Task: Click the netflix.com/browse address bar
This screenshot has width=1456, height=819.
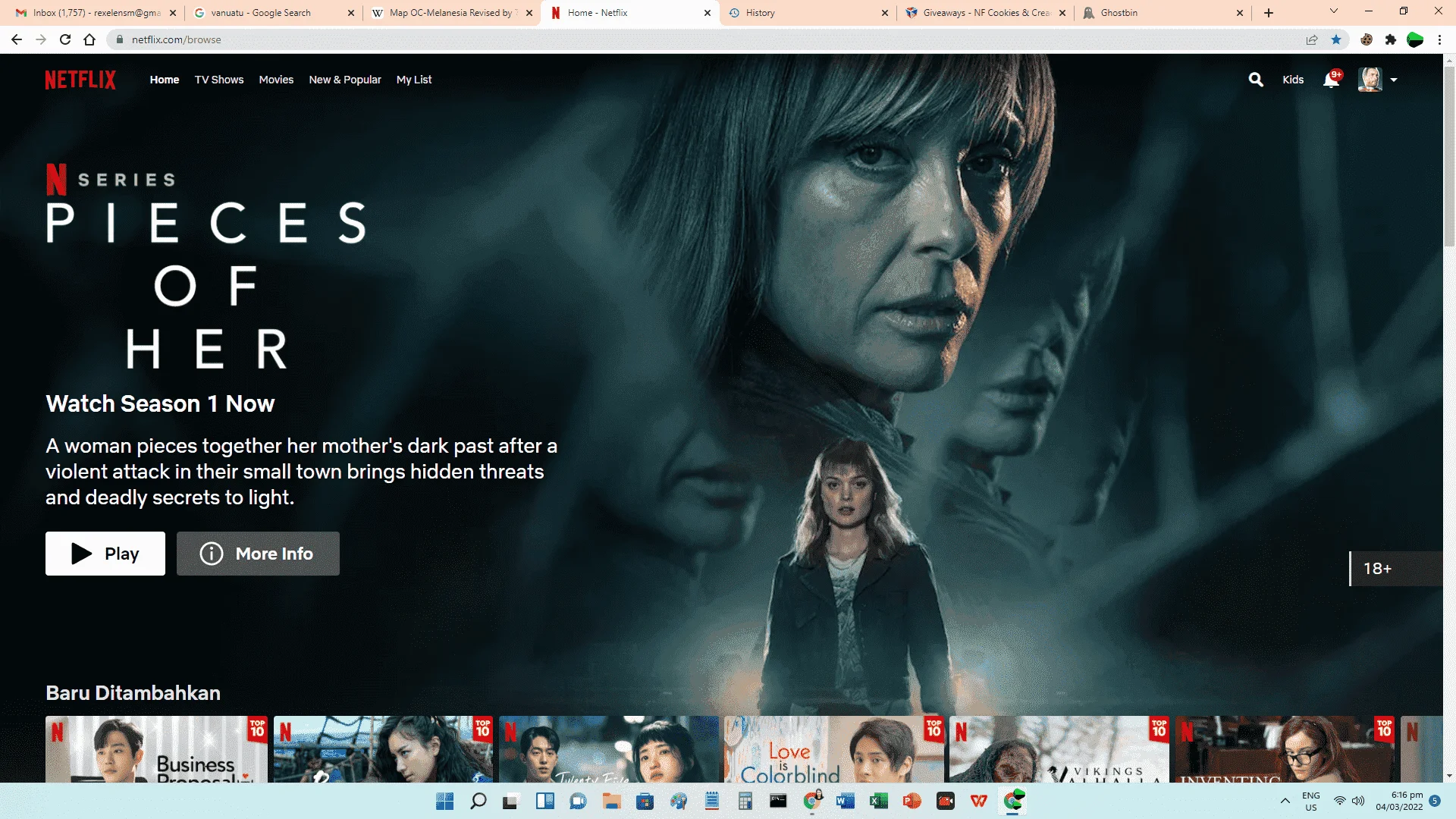Action: (705, 39)
